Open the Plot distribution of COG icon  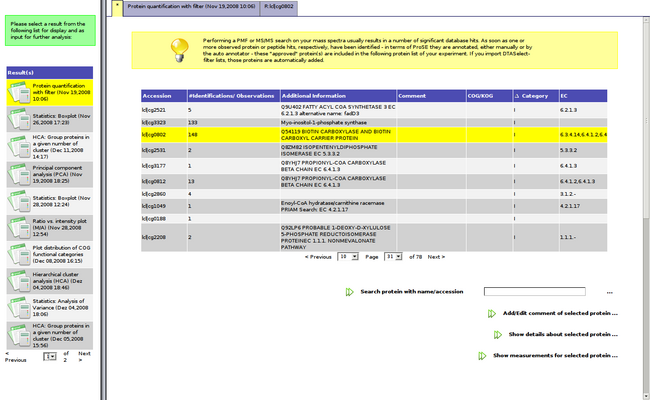[19, 254]
